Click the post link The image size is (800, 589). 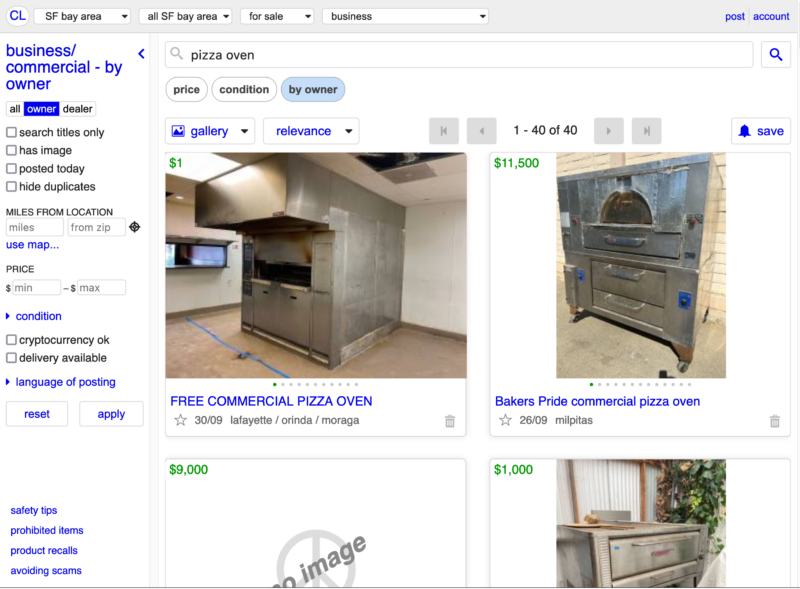tap(735, 16)
